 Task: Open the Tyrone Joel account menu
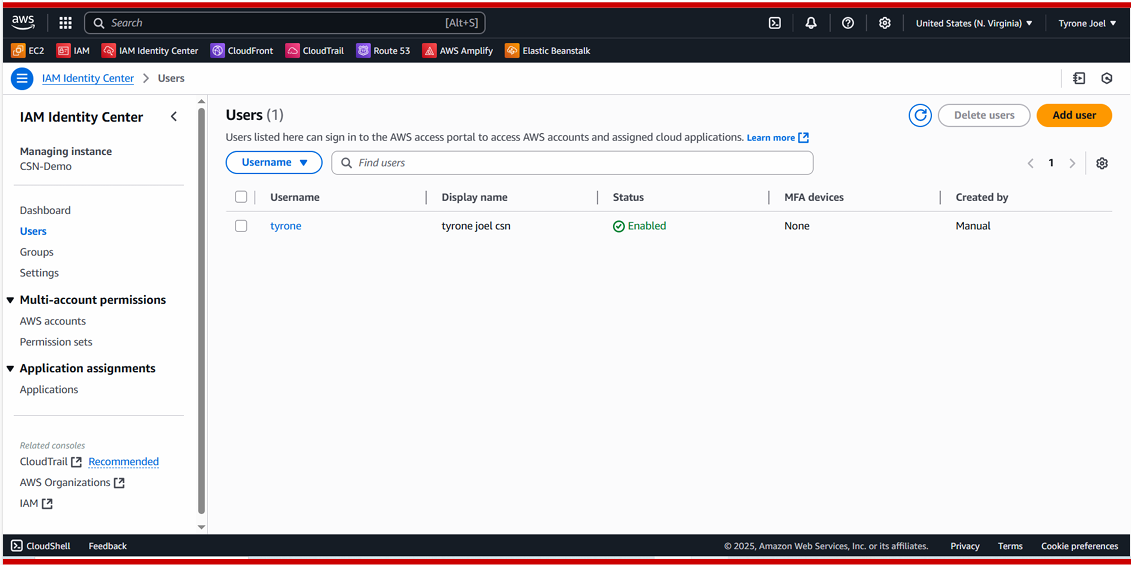pos(1087,23)
